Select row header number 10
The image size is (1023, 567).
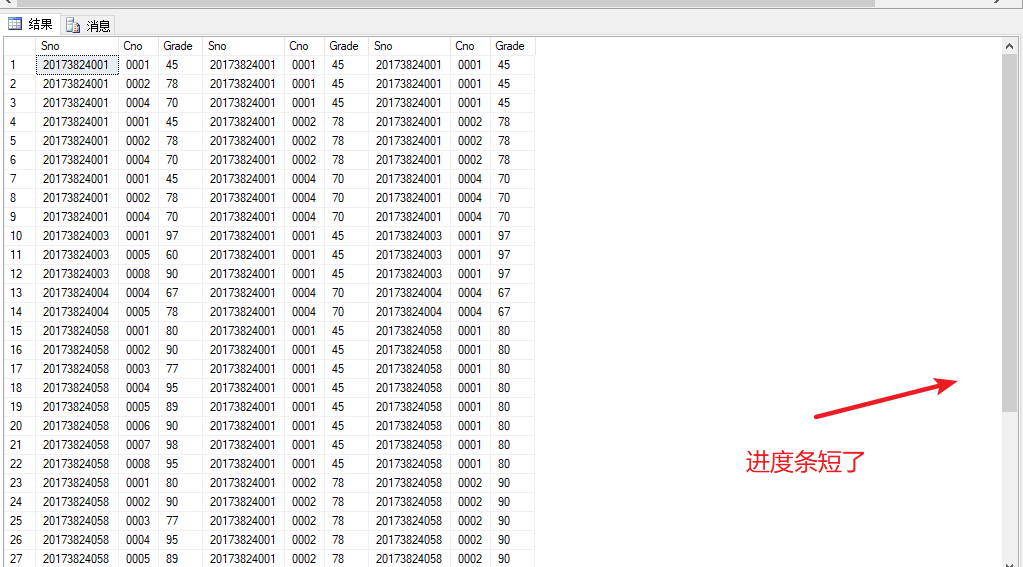pos(20,236)
